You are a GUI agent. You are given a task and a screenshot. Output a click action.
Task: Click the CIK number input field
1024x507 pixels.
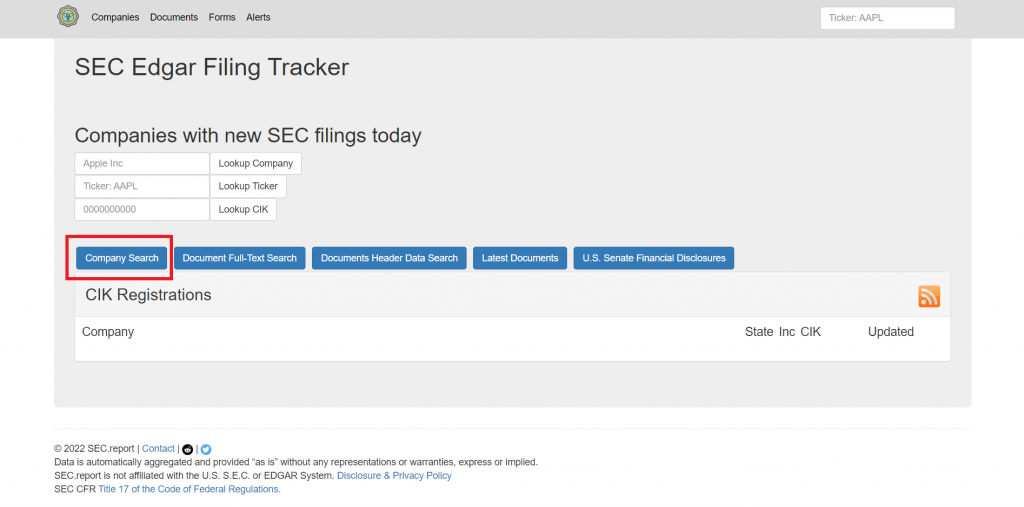[141, 209]
